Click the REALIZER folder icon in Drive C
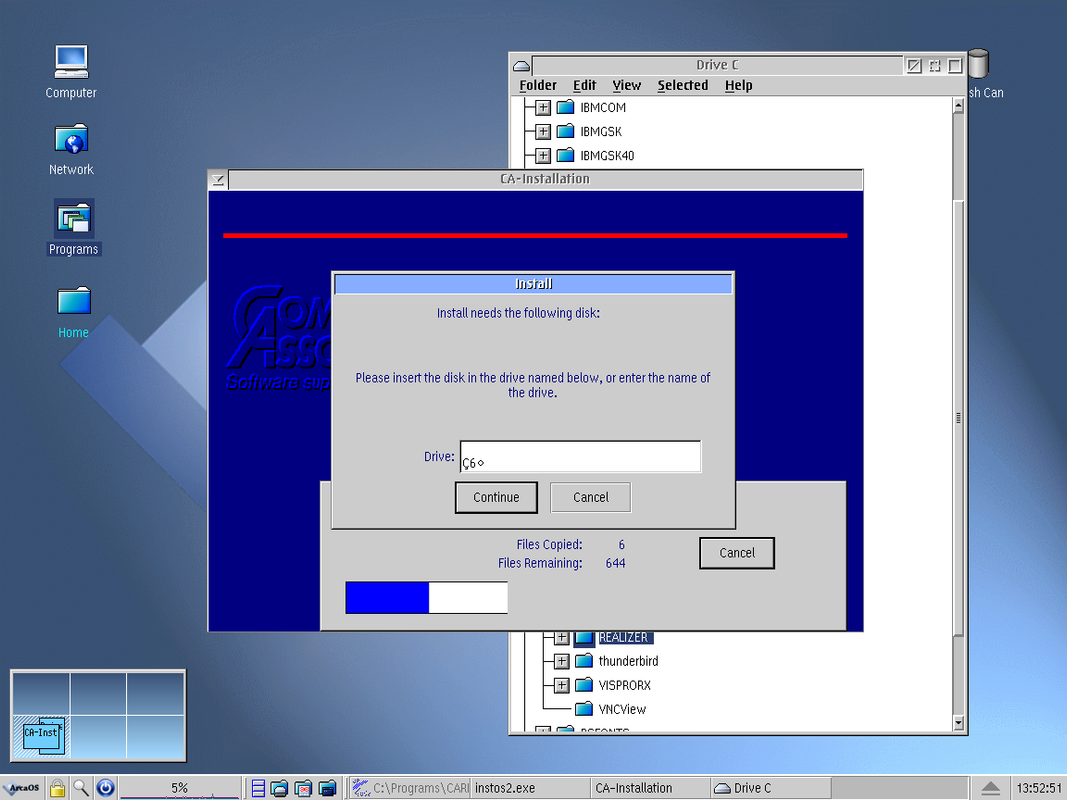 (584, 637)
